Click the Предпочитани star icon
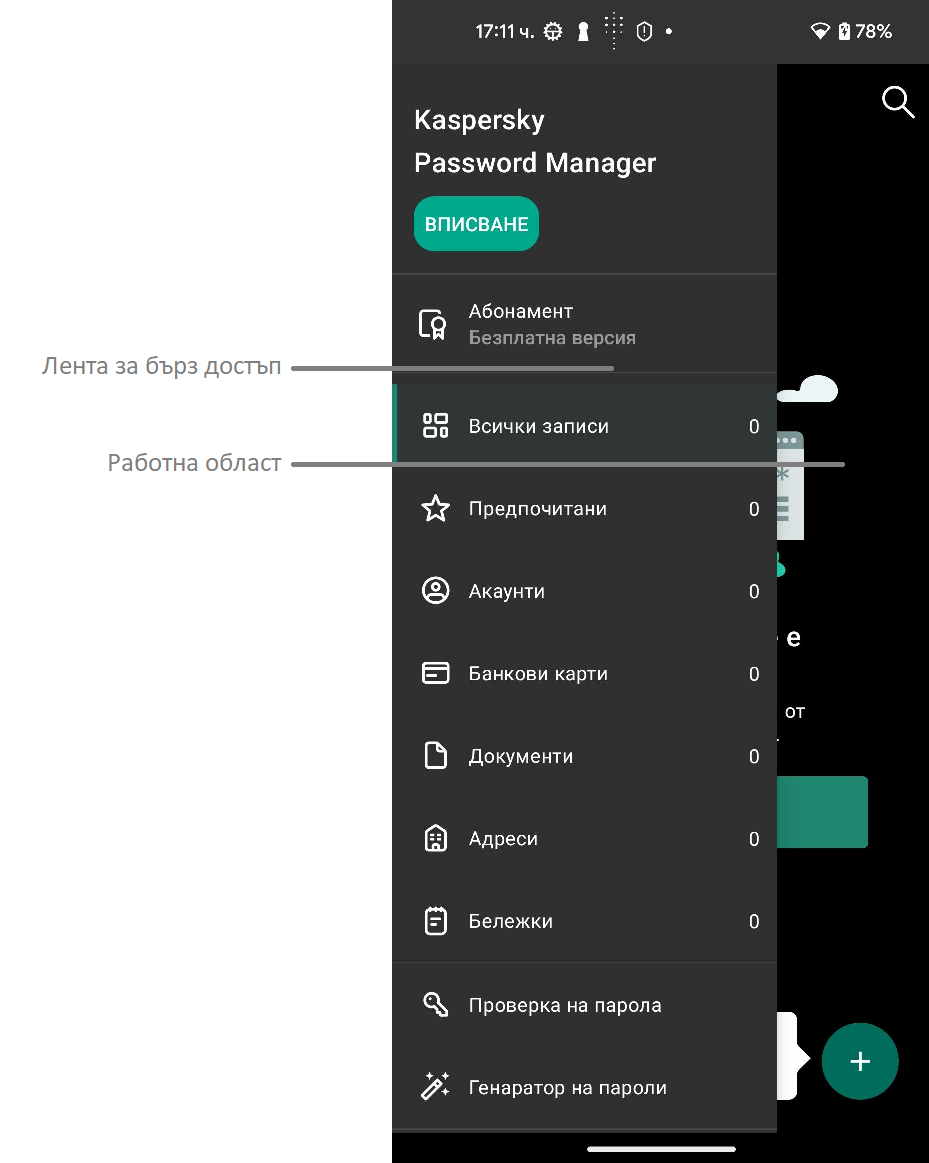This screenshot has width=929, height=1163. 435,509
